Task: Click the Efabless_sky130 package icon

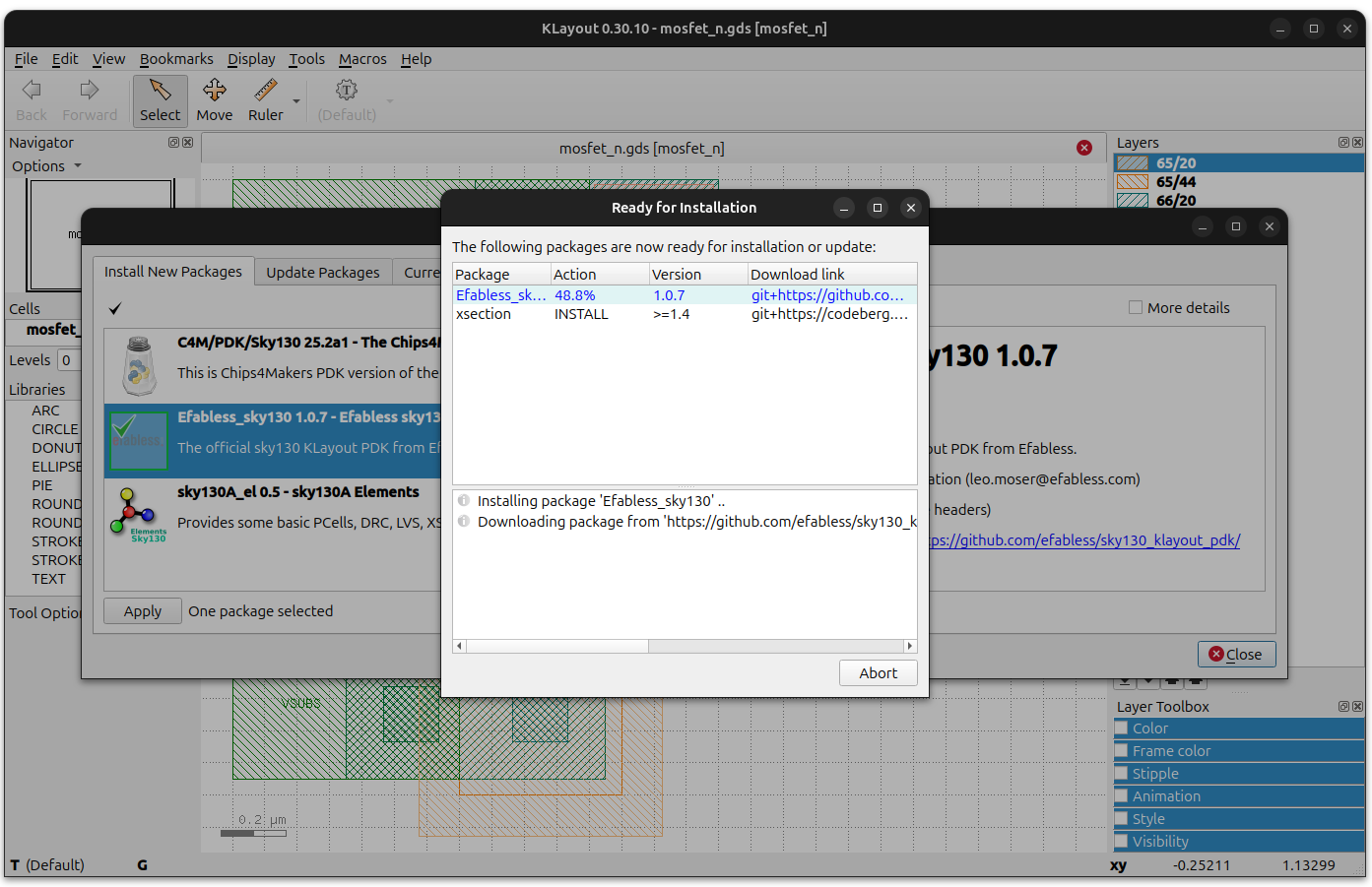Action: pos(137,441)
